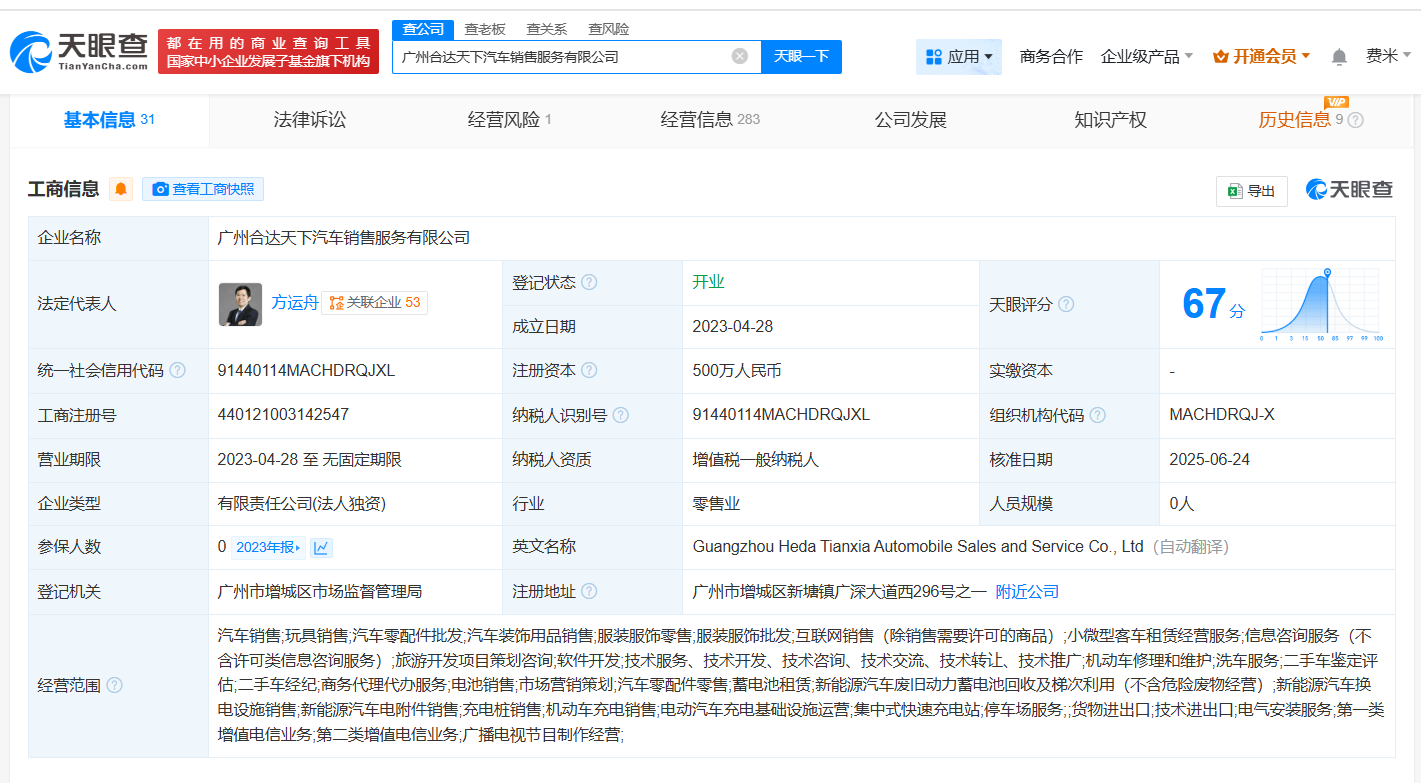This screenshot has width=1421, height=783.
Task: Click the 天眼查 logo at top left
Action: point(80,51)
